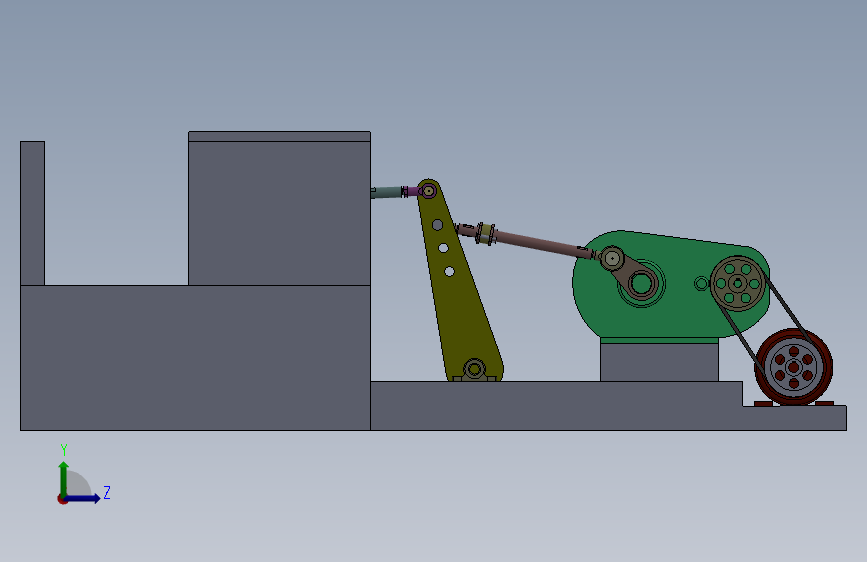This screenshot has height=562, width=867.
Task: Select the lowest adjustment hole in the rocker arm
Action: pyautogui.click(x=449, y=272)
